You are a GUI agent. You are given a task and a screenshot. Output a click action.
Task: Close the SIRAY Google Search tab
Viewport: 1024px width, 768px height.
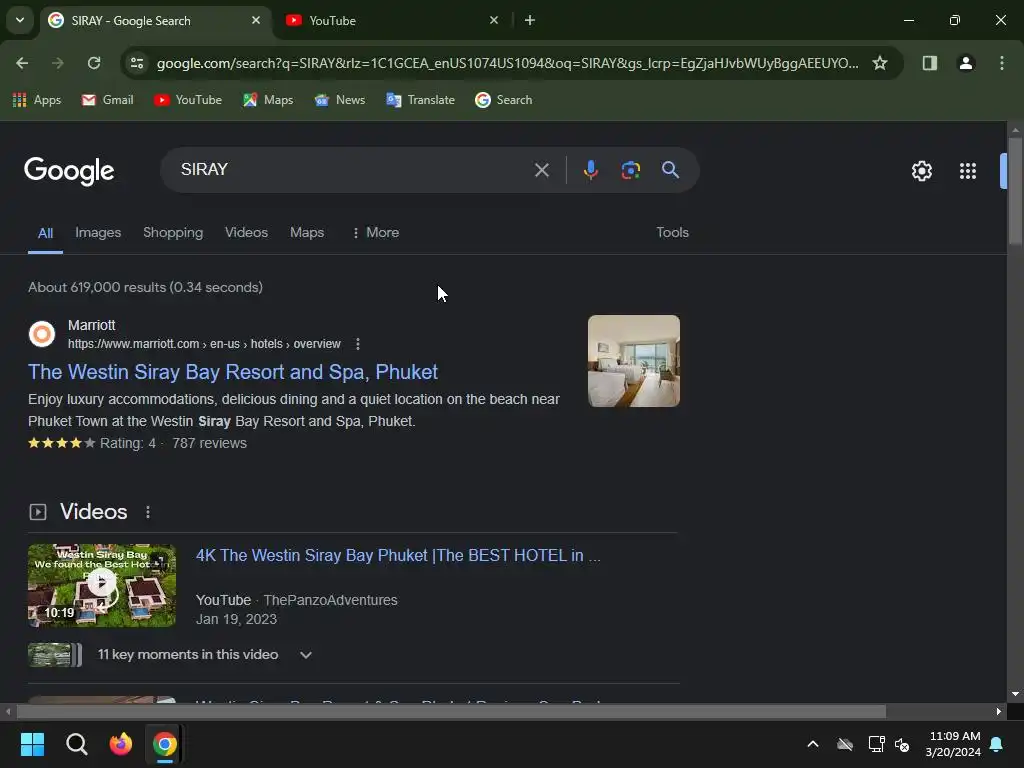[x=256, y=20]
